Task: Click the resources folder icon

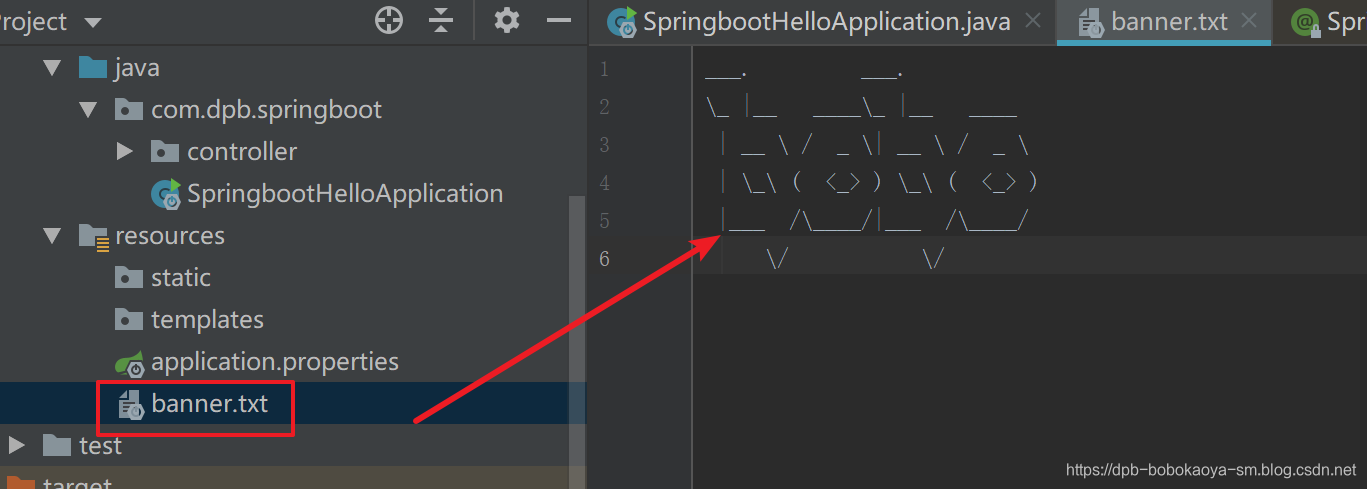Action: pyautogui.click(x=94, y=236)
